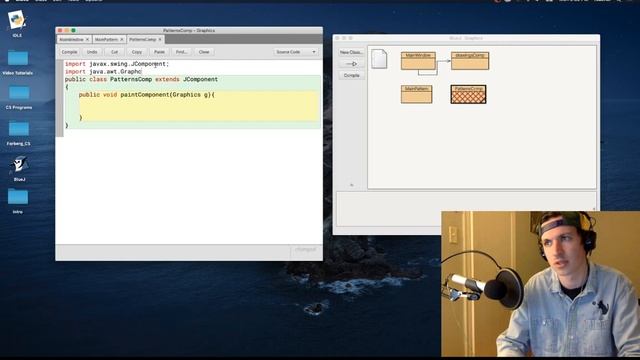Click the code line 'import javax.swing.JComponent;'

tap(117, 64)
